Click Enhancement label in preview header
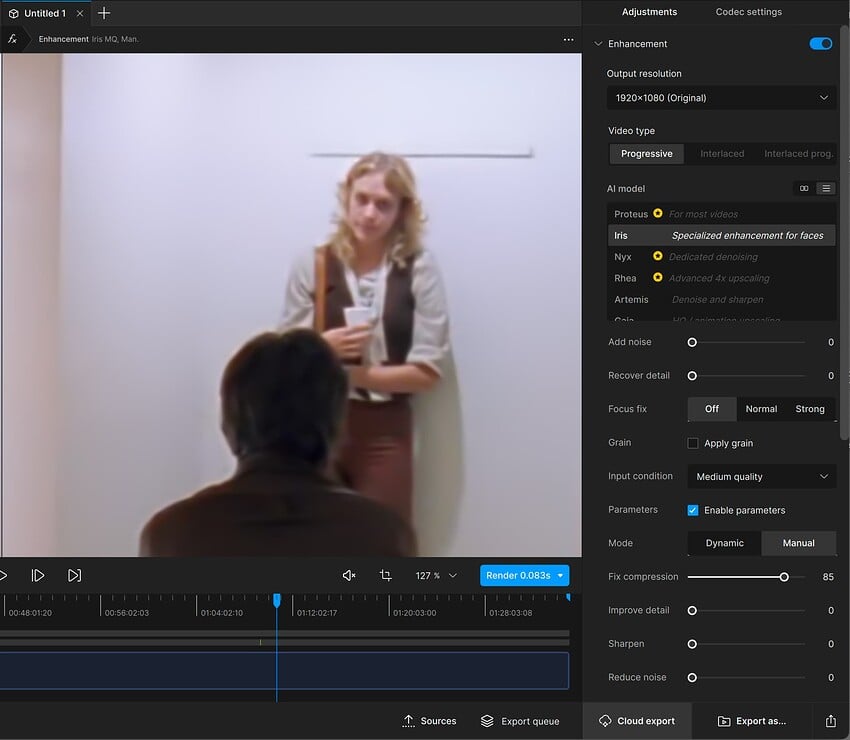 [x=63, y=39]
